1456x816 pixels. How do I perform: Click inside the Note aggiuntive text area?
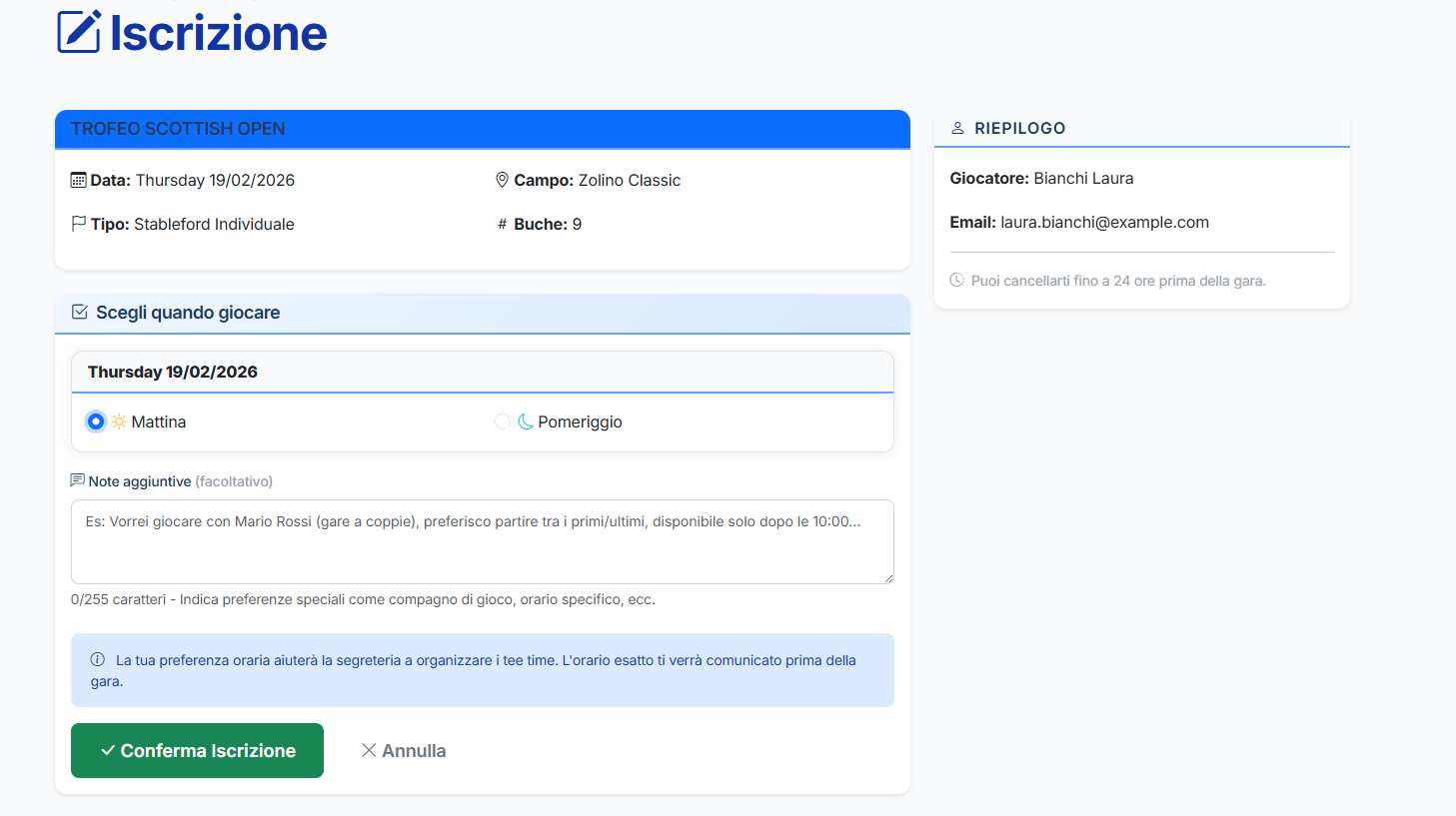(482, 539)
